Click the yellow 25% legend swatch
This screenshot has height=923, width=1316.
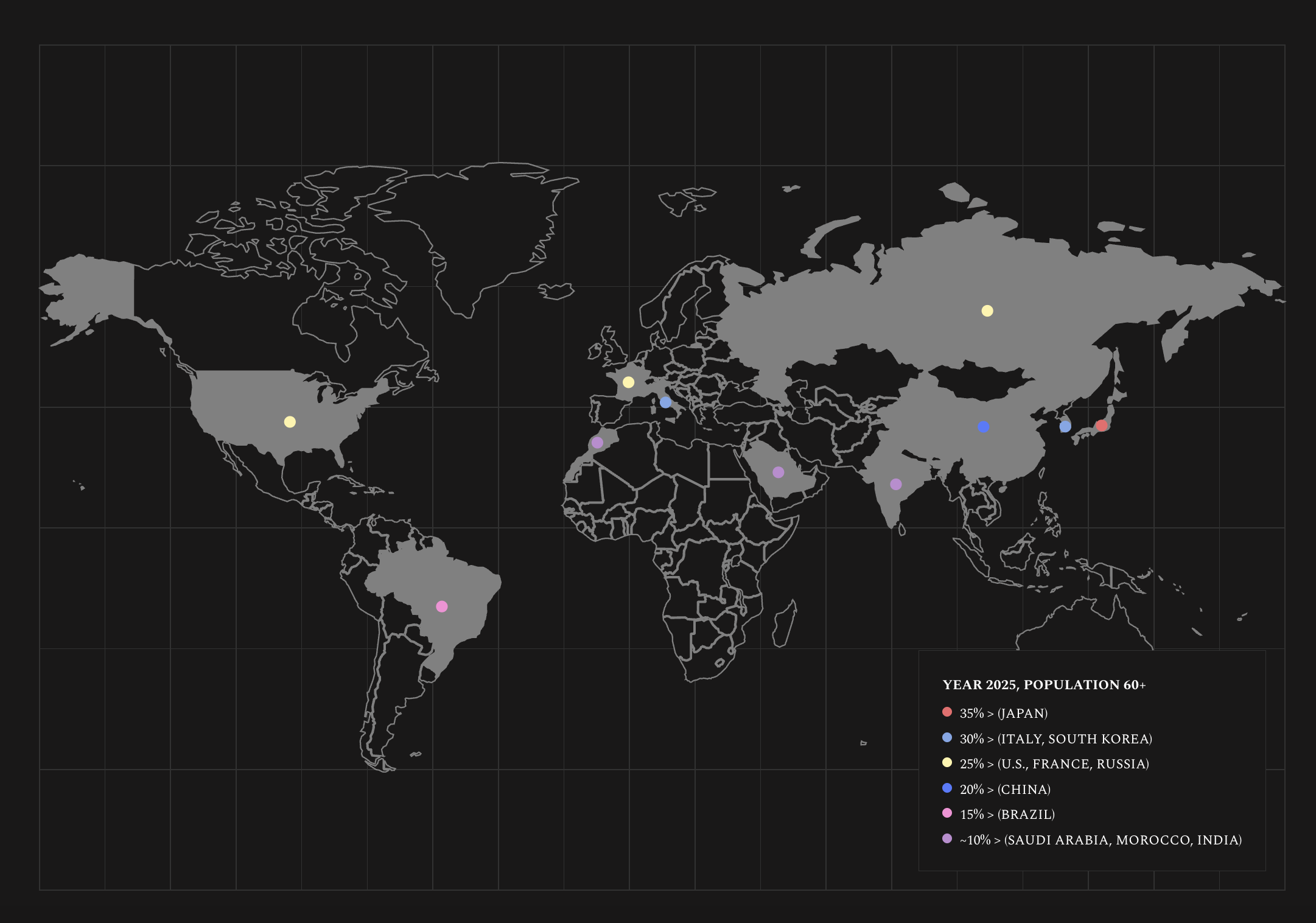947,762
